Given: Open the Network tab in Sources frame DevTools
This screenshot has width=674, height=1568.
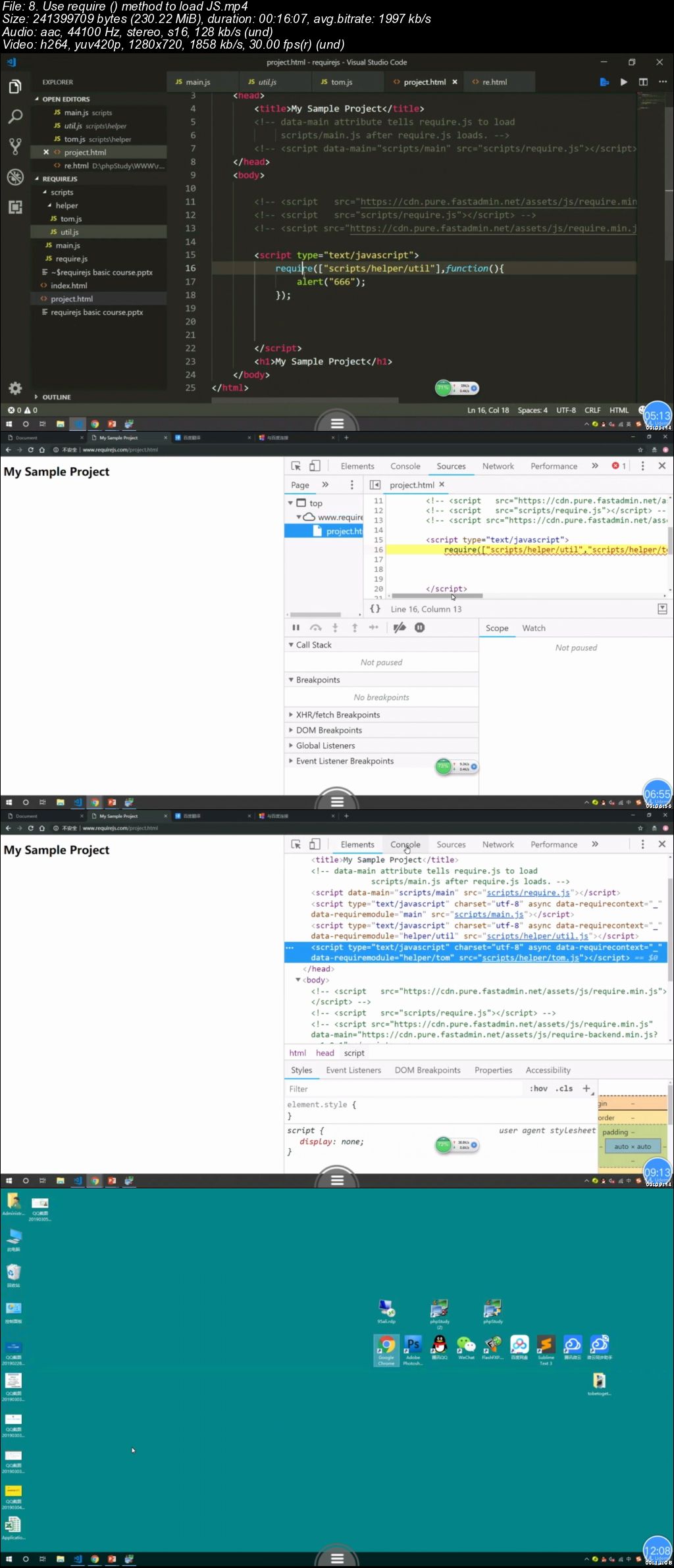Looking at the screenshot, I should coord(498,466).
